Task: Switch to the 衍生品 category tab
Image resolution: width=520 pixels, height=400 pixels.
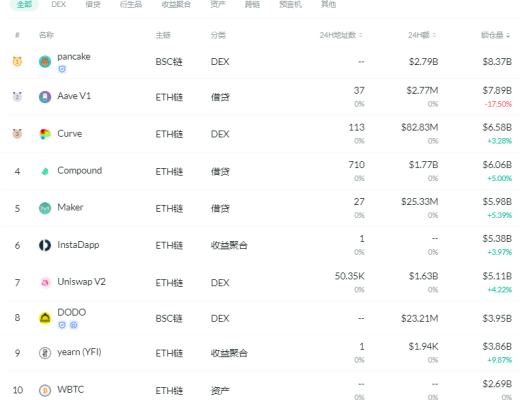Action: pyautogui.click(x=131, y=4)
